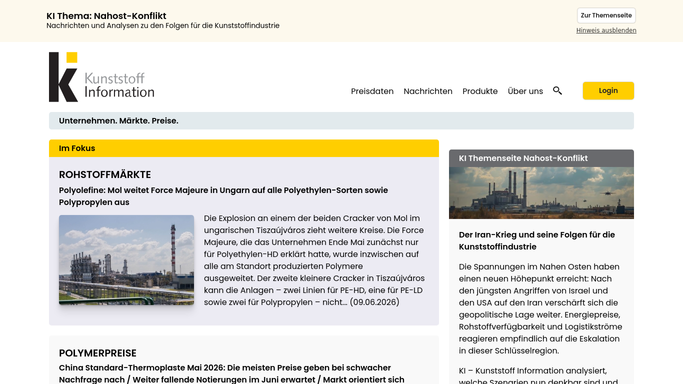Open the Über uns menu
The height and width of the screenshot is (384, 683).
click(525, 91)
